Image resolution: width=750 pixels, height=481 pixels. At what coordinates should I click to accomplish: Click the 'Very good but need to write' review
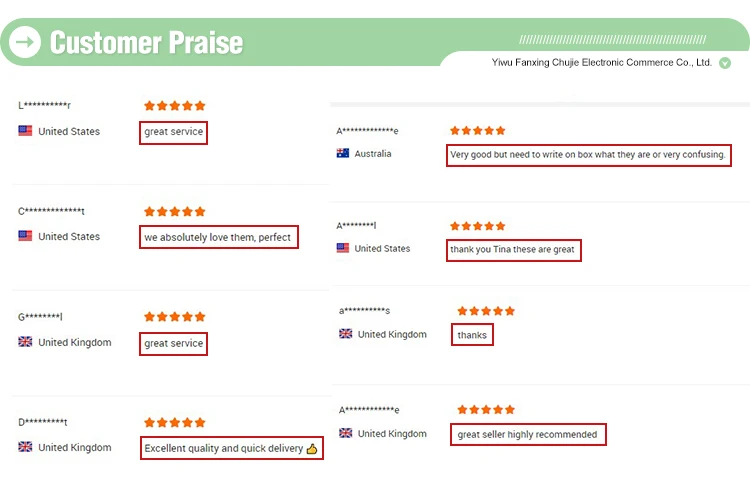point(589,155)
